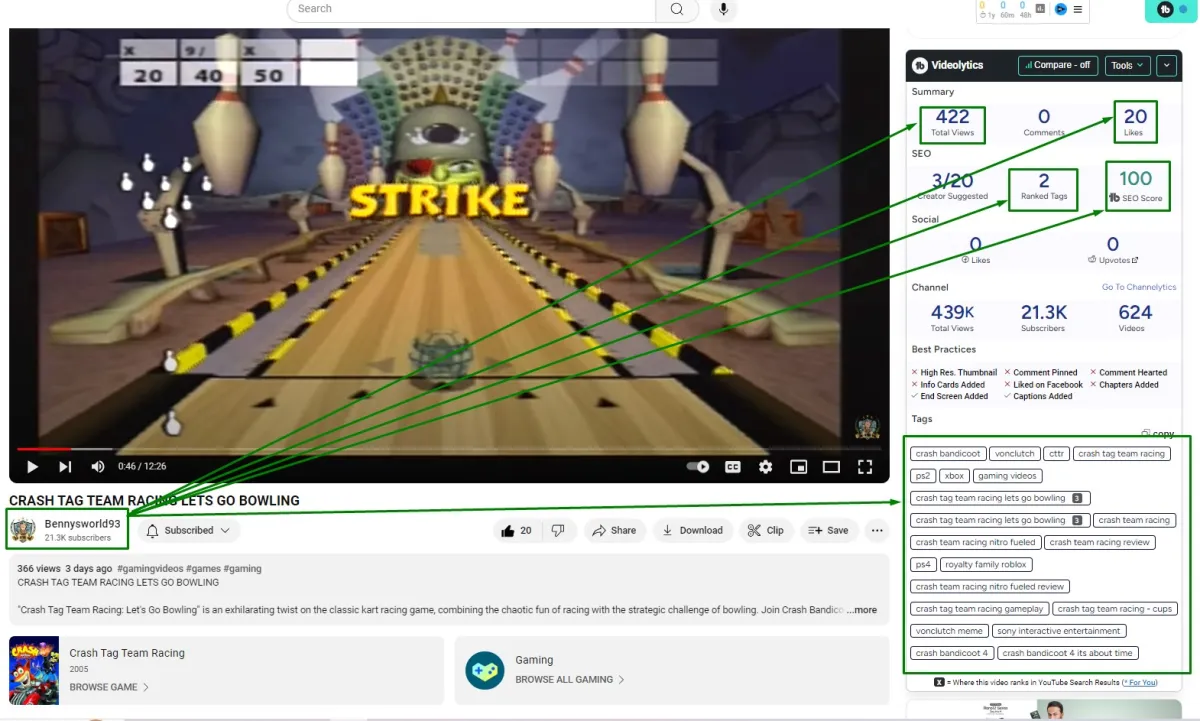This screenshot has width=1200, height=721.
Task: Open the Upvotes external link
Action: point(1112,260)
